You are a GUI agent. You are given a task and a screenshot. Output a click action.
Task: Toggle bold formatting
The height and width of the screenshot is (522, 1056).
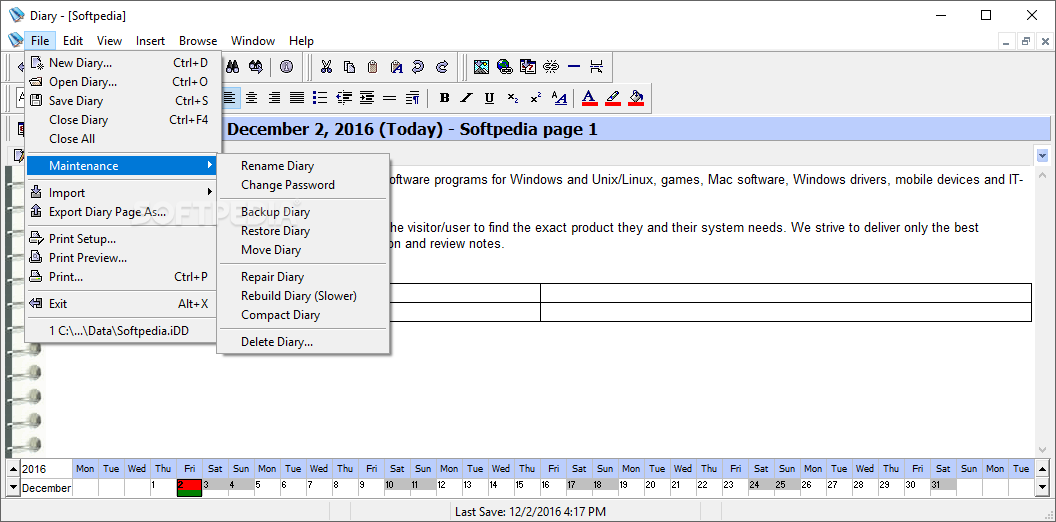click(x=444, y=98)
